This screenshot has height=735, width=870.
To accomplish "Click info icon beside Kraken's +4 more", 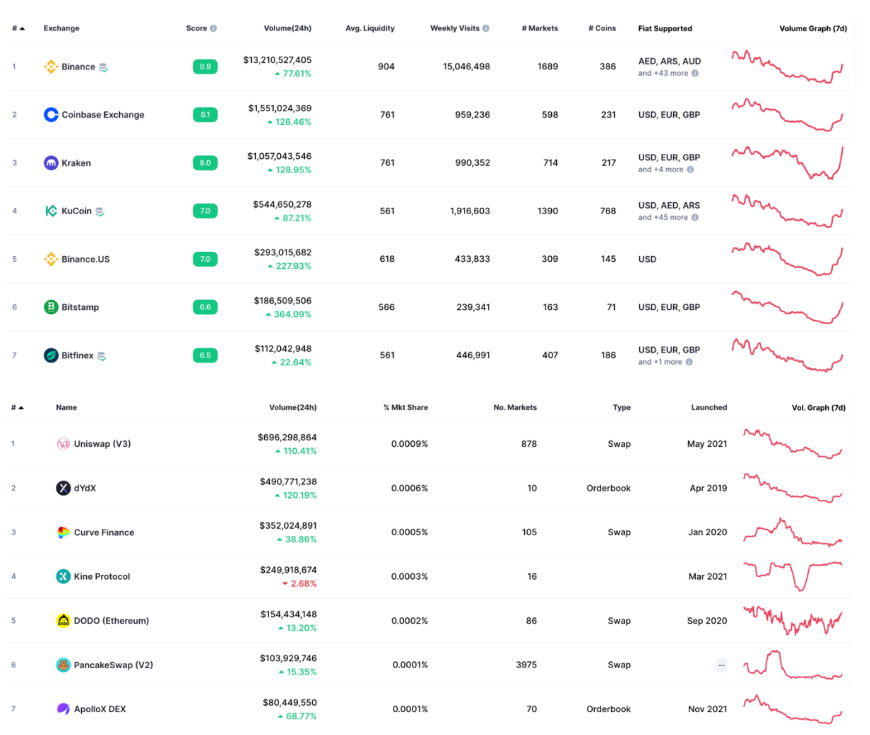I will click(x=690, y=170).
